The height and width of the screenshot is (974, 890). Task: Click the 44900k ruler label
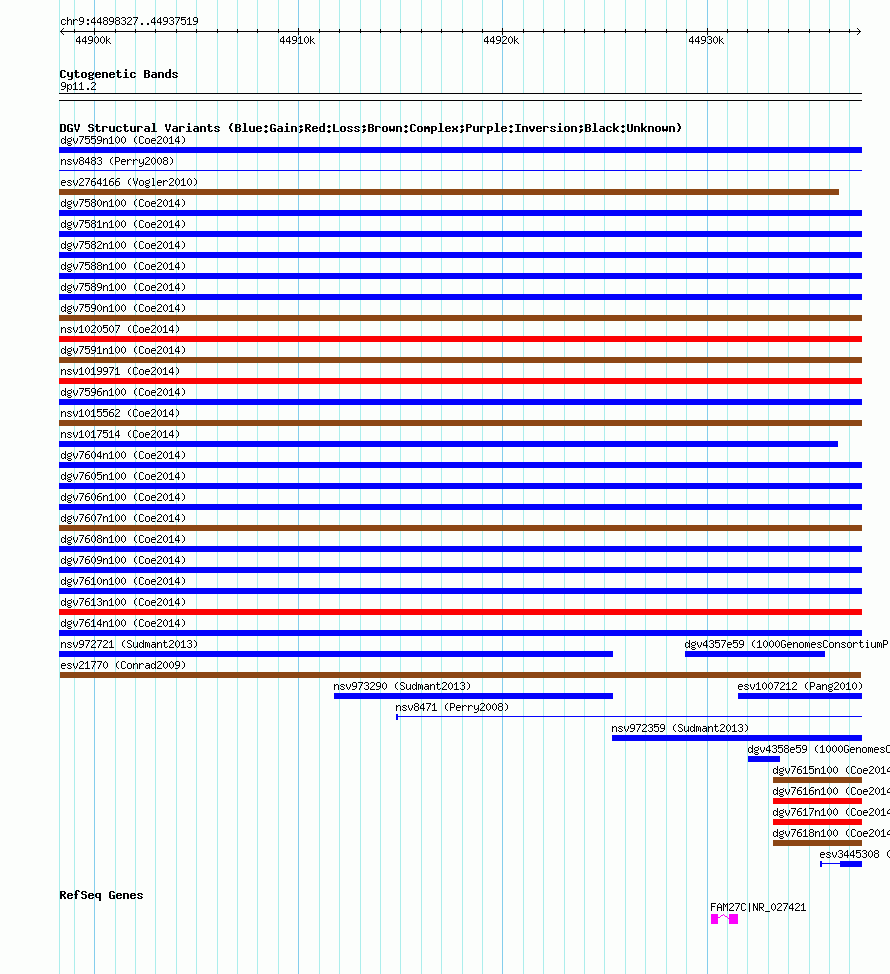tap(93, 40)
